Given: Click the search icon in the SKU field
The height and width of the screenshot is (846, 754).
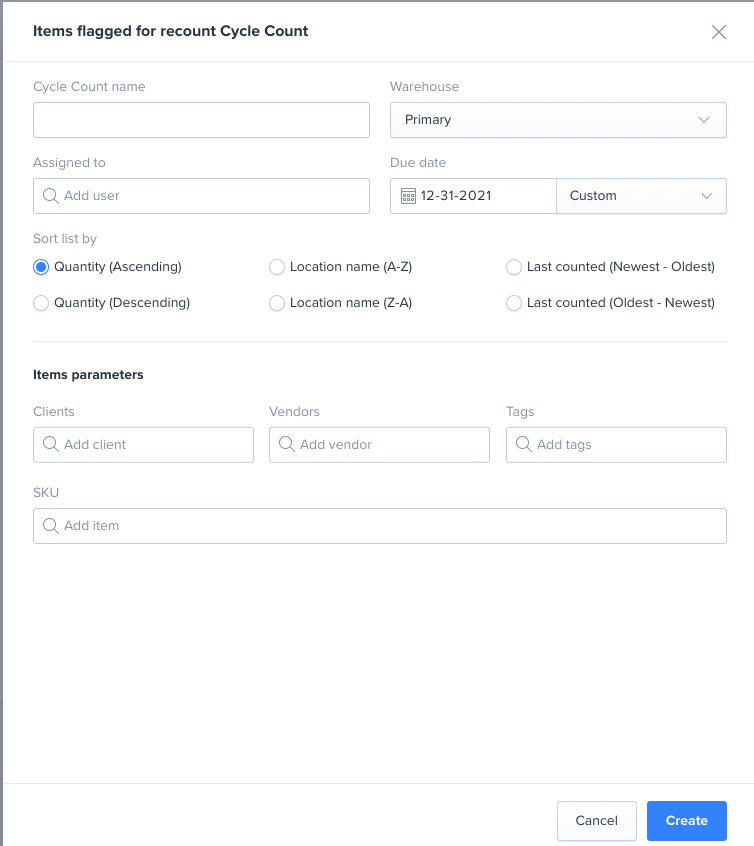Looking at the screenshot, I should pos(51,525).
